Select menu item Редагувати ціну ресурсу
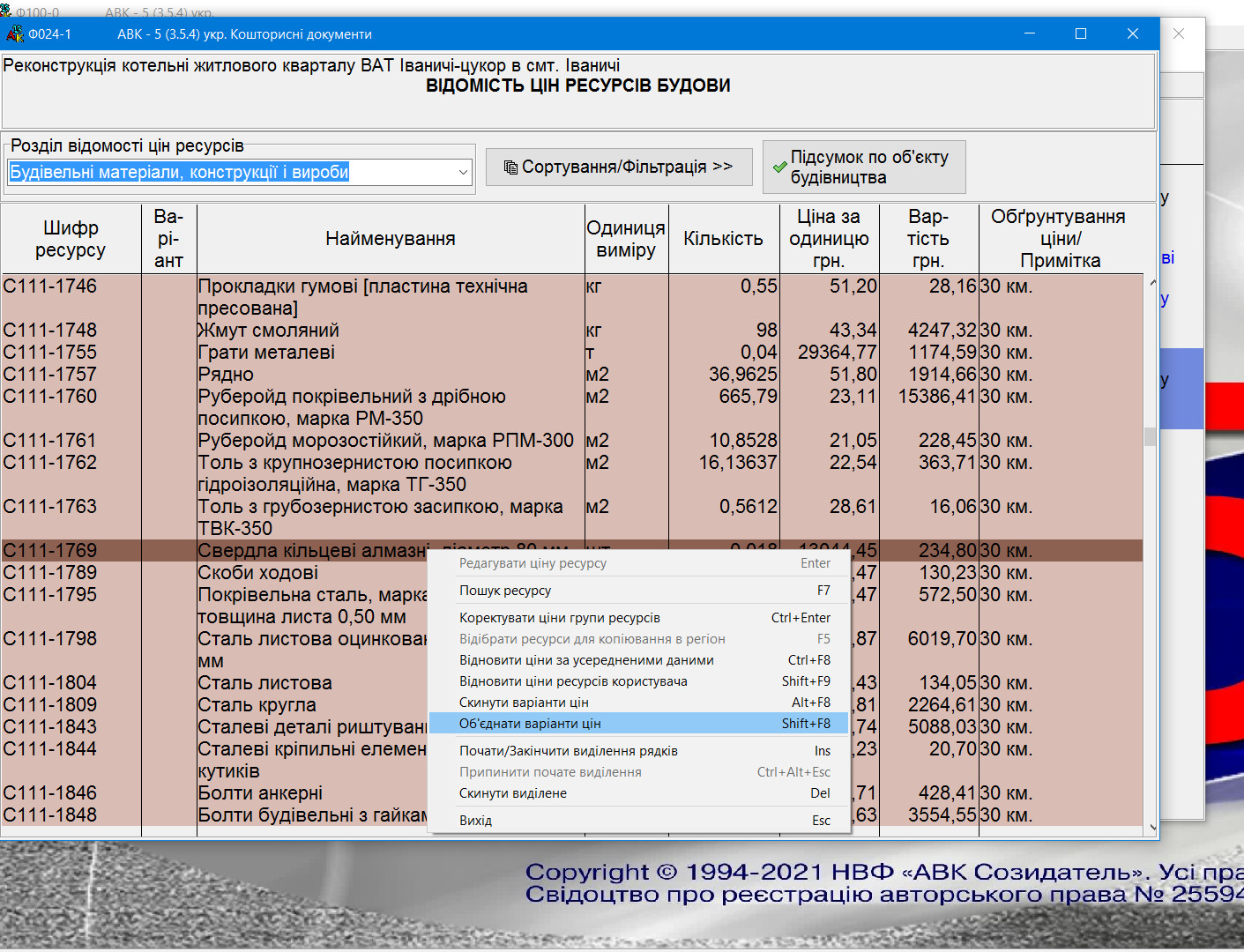 pos(639,563)
